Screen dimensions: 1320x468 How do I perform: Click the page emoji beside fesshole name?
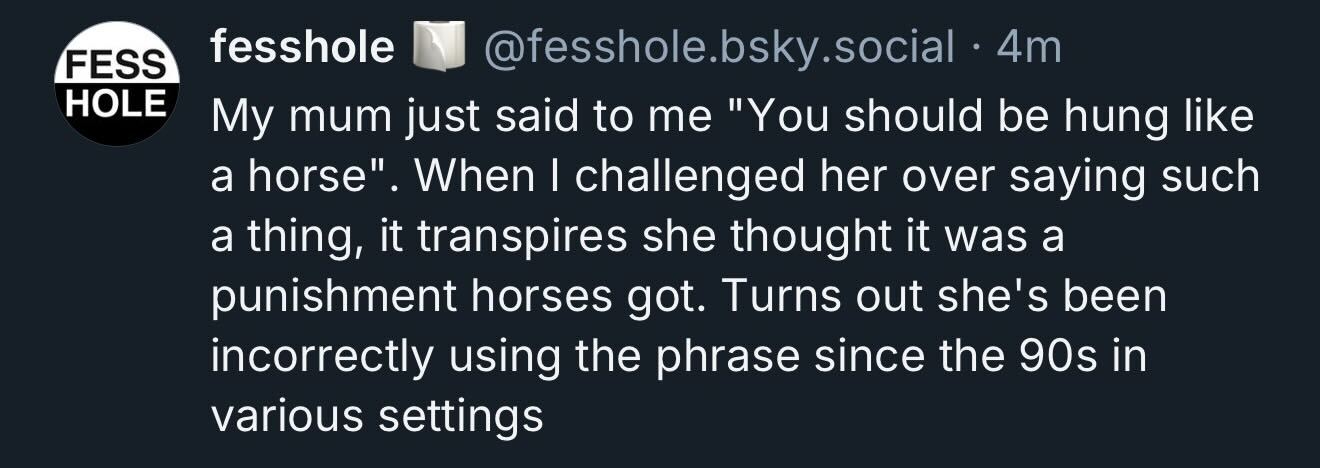441,47
